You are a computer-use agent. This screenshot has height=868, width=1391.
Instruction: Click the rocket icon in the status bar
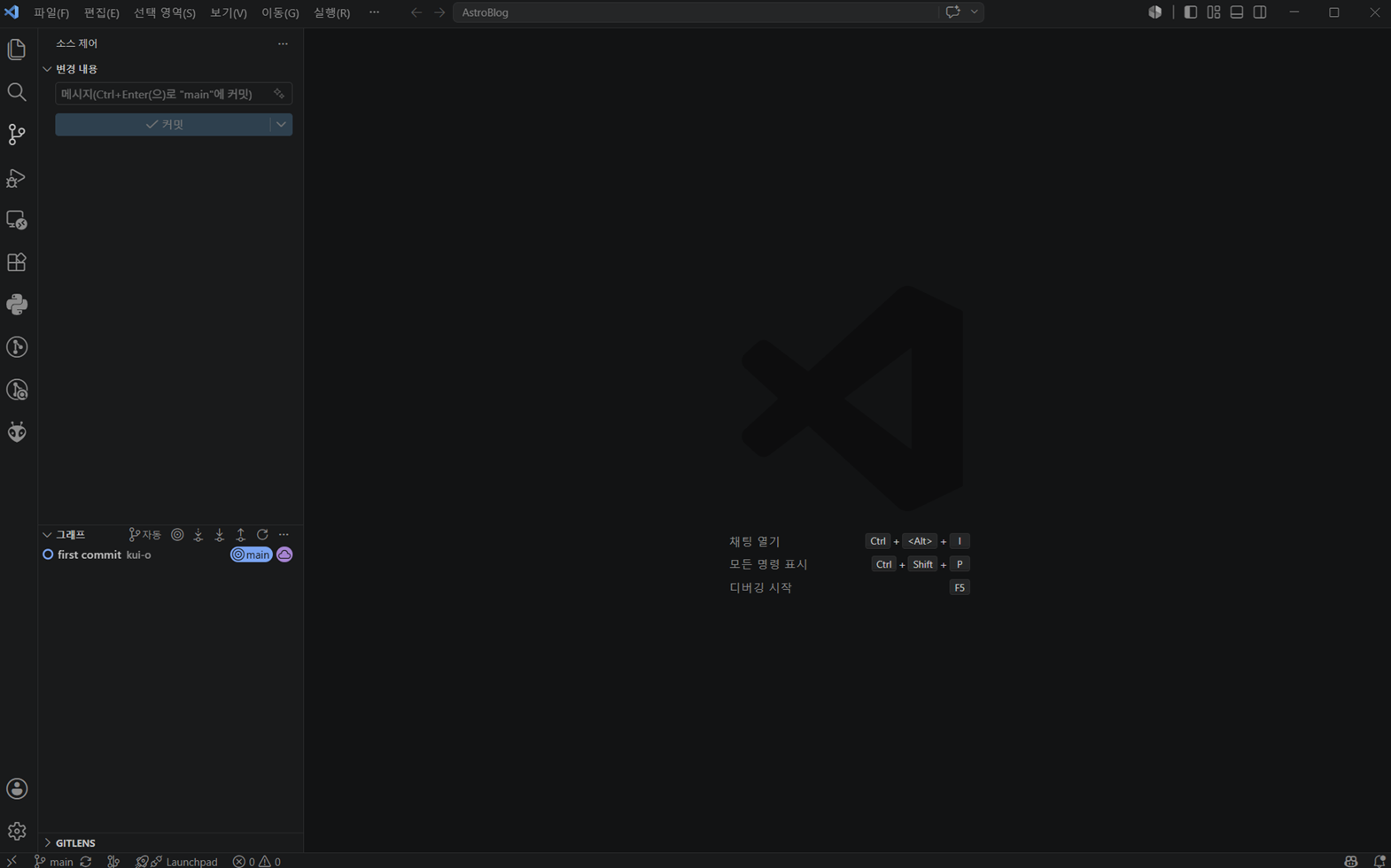coord(142,861)
